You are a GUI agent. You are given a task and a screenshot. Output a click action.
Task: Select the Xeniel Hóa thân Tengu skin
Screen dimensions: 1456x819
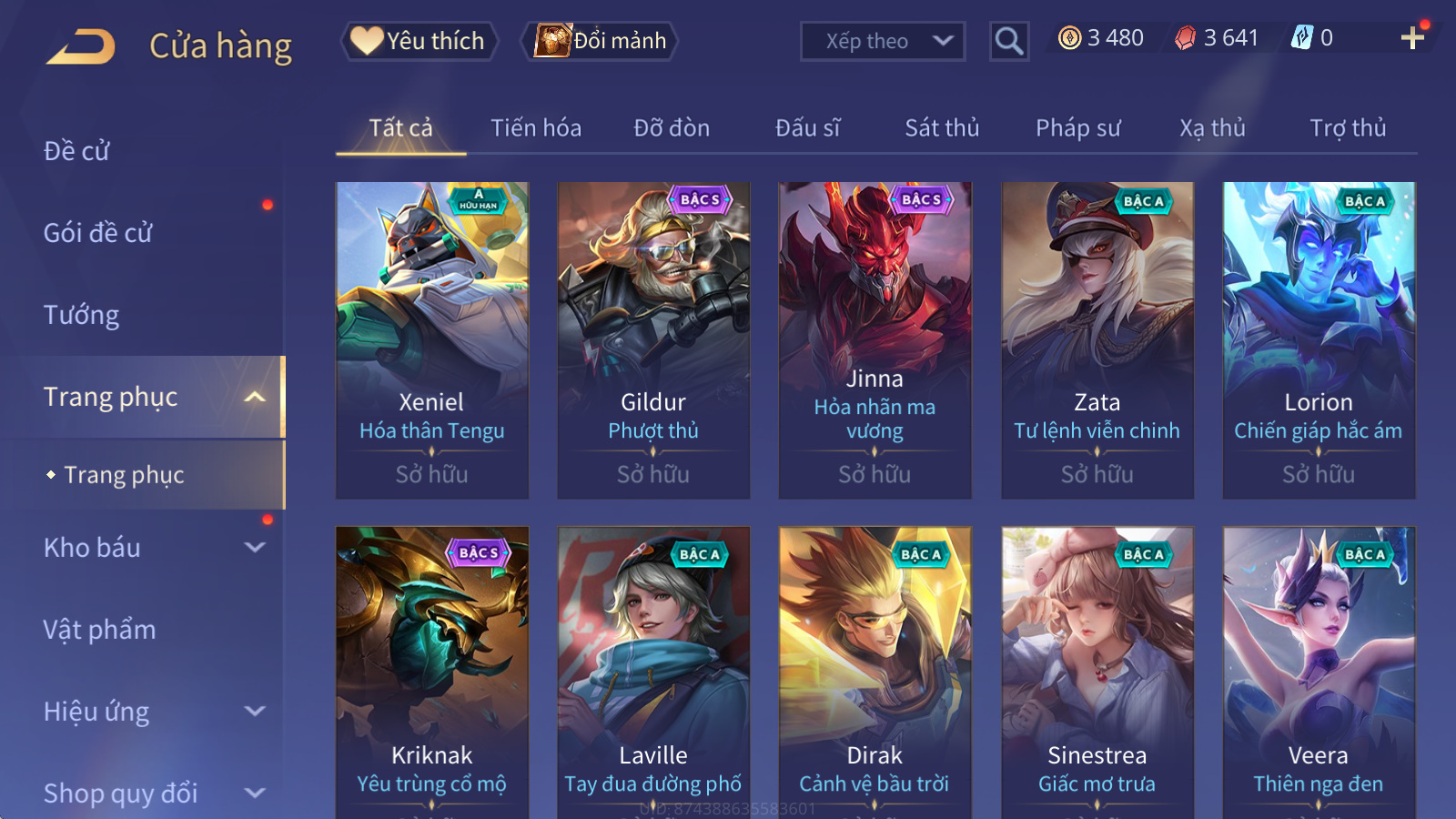coord(432,340)
